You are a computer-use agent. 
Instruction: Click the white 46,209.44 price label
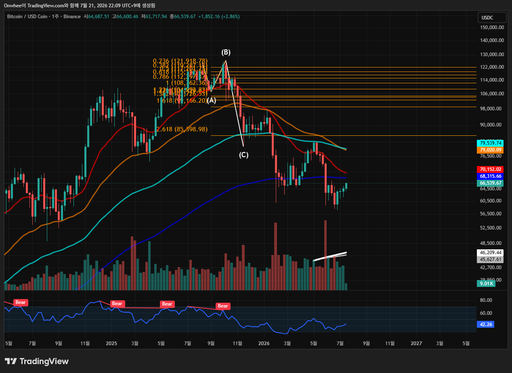pos(490,253)
